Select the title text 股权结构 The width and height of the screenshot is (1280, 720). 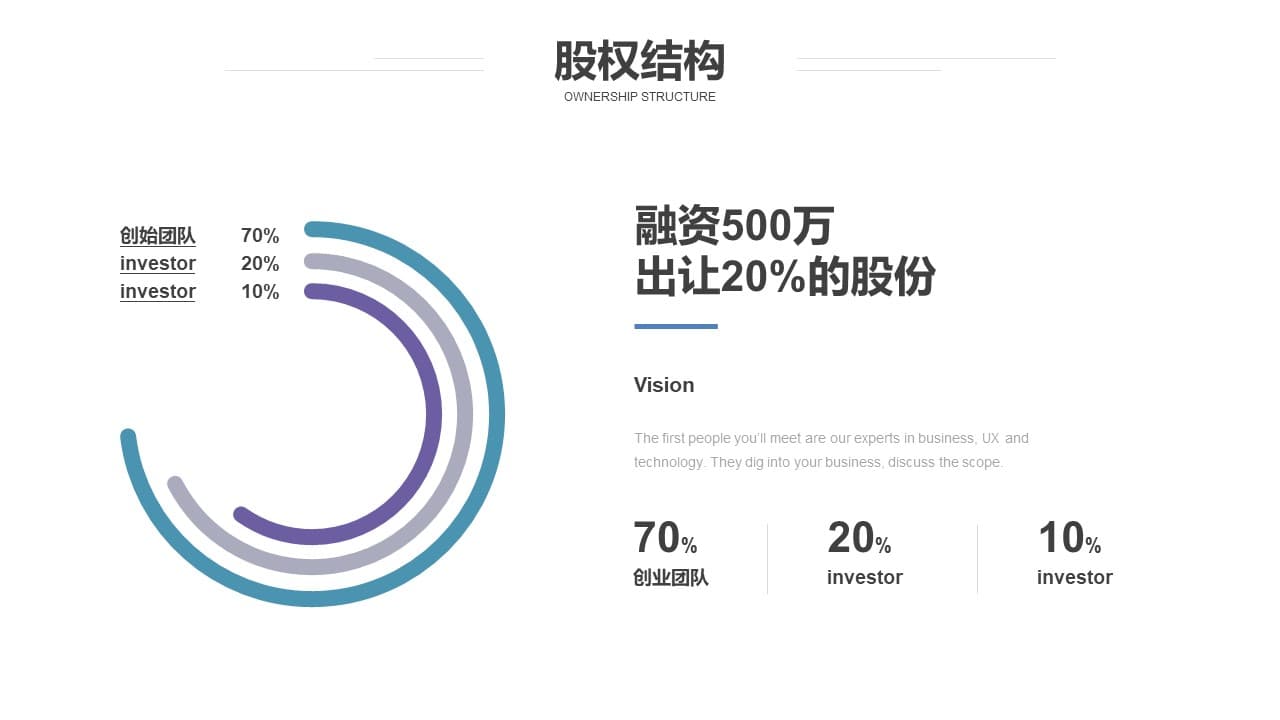point(639,61)
